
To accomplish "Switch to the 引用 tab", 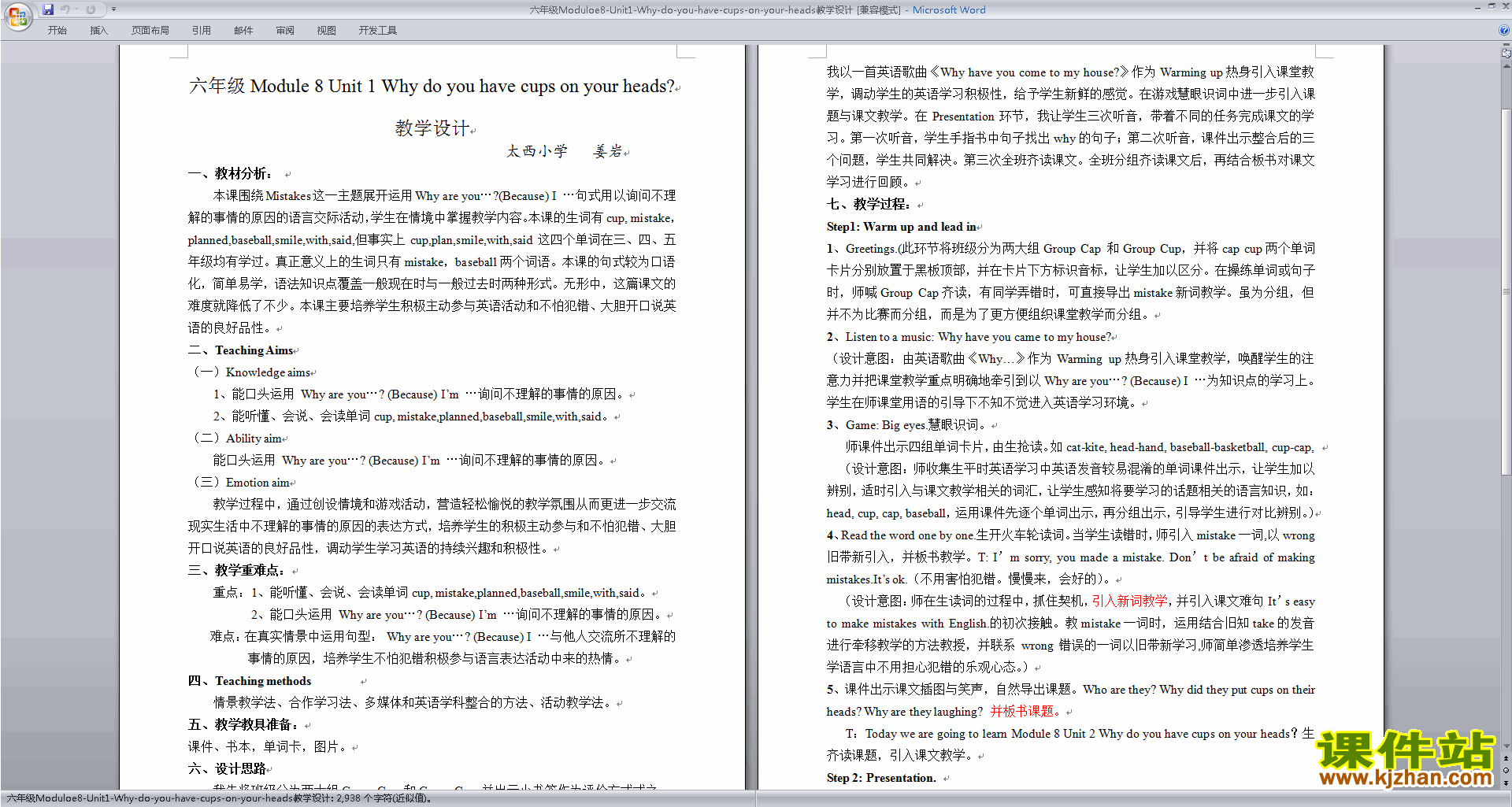I will point(202,31).
